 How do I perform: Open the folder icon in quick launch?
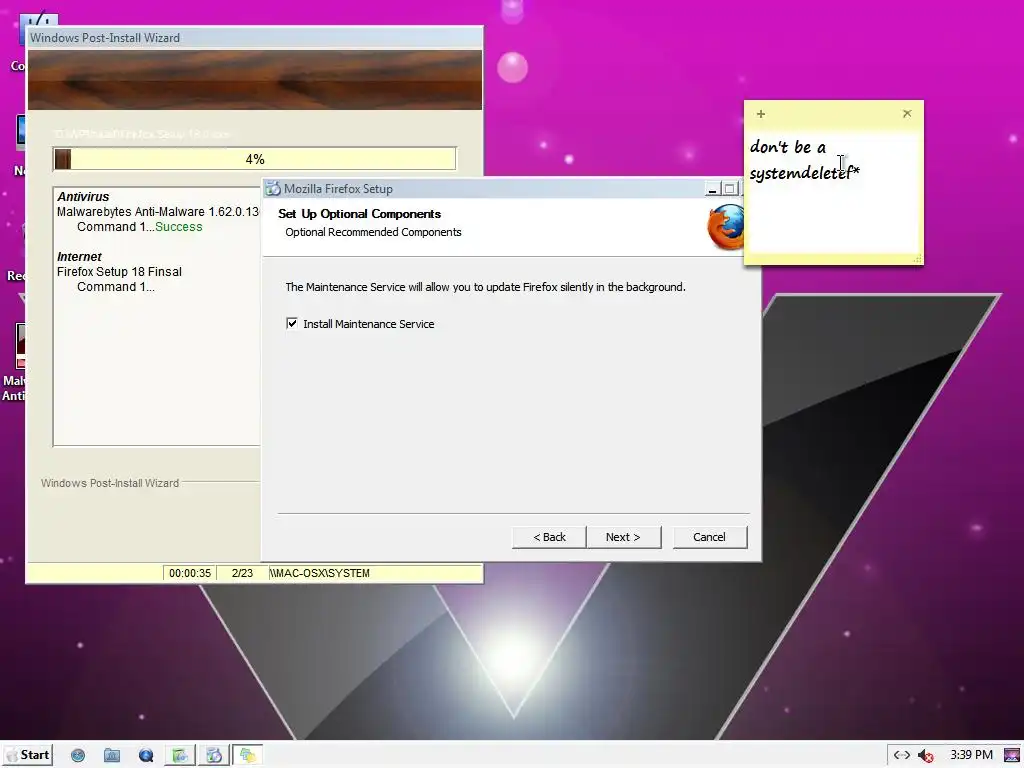112,756
